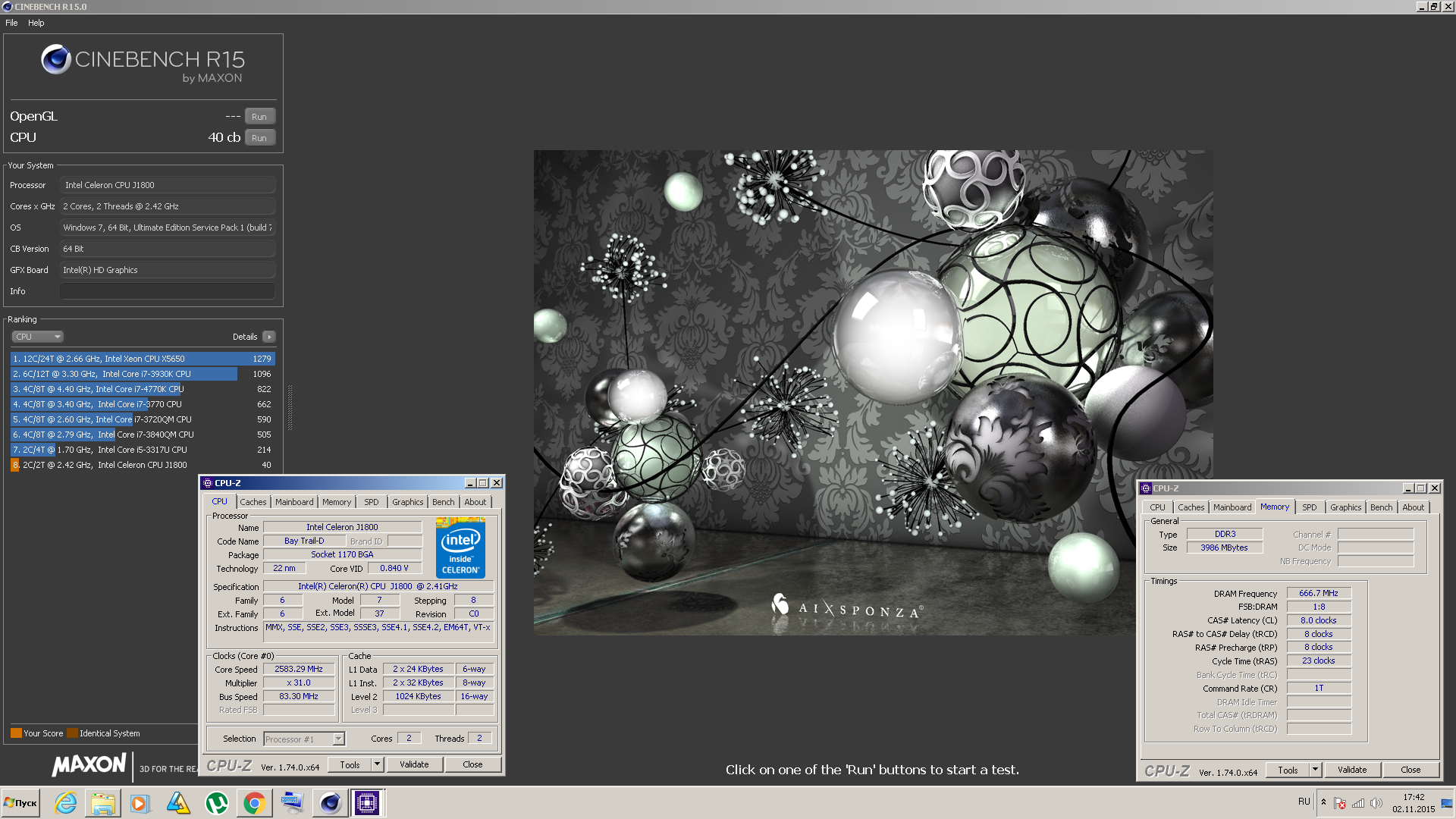This screenshot has height=819, width=1456.
Task: Minimize the left CPU-Z window
Action: click(x=469, y=483)
